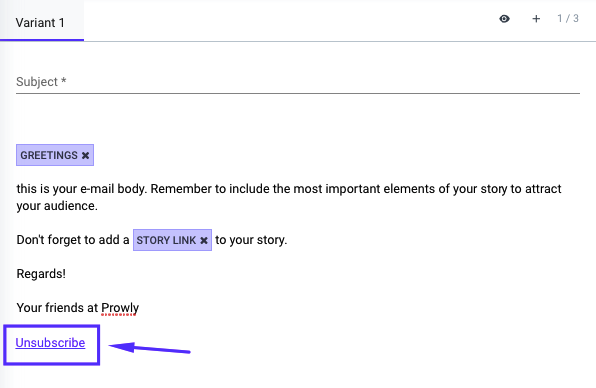Click 'to your story.' after the tag

251,240
